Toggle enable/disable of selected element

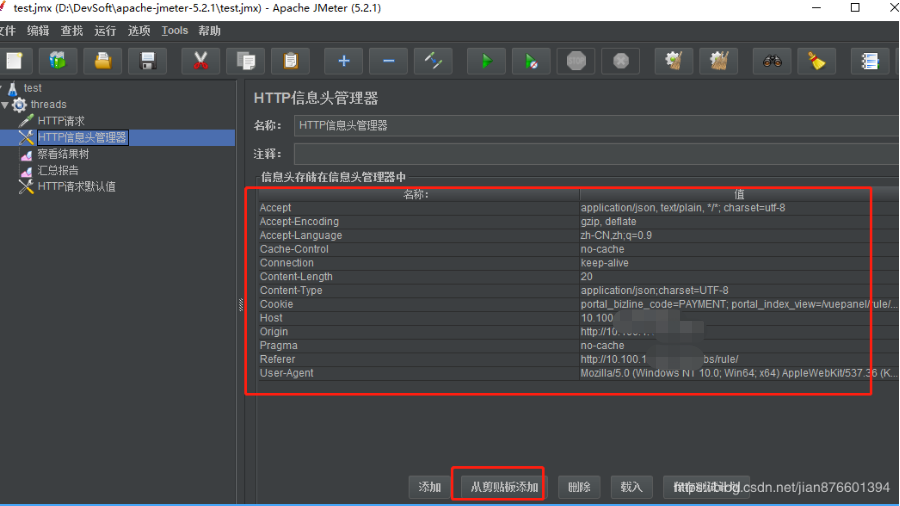coord(433,61)
